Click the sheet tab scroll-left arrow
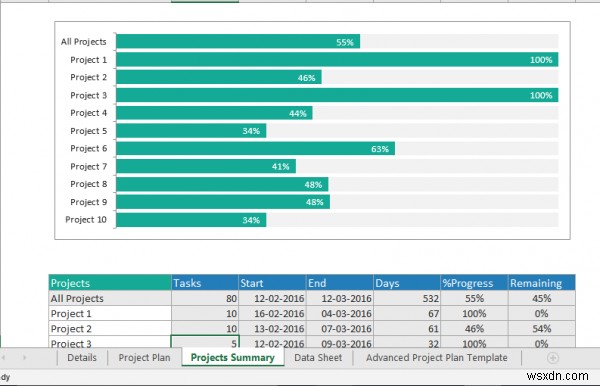Viewport: 600px width, 386px height. [x=3, y=358]
